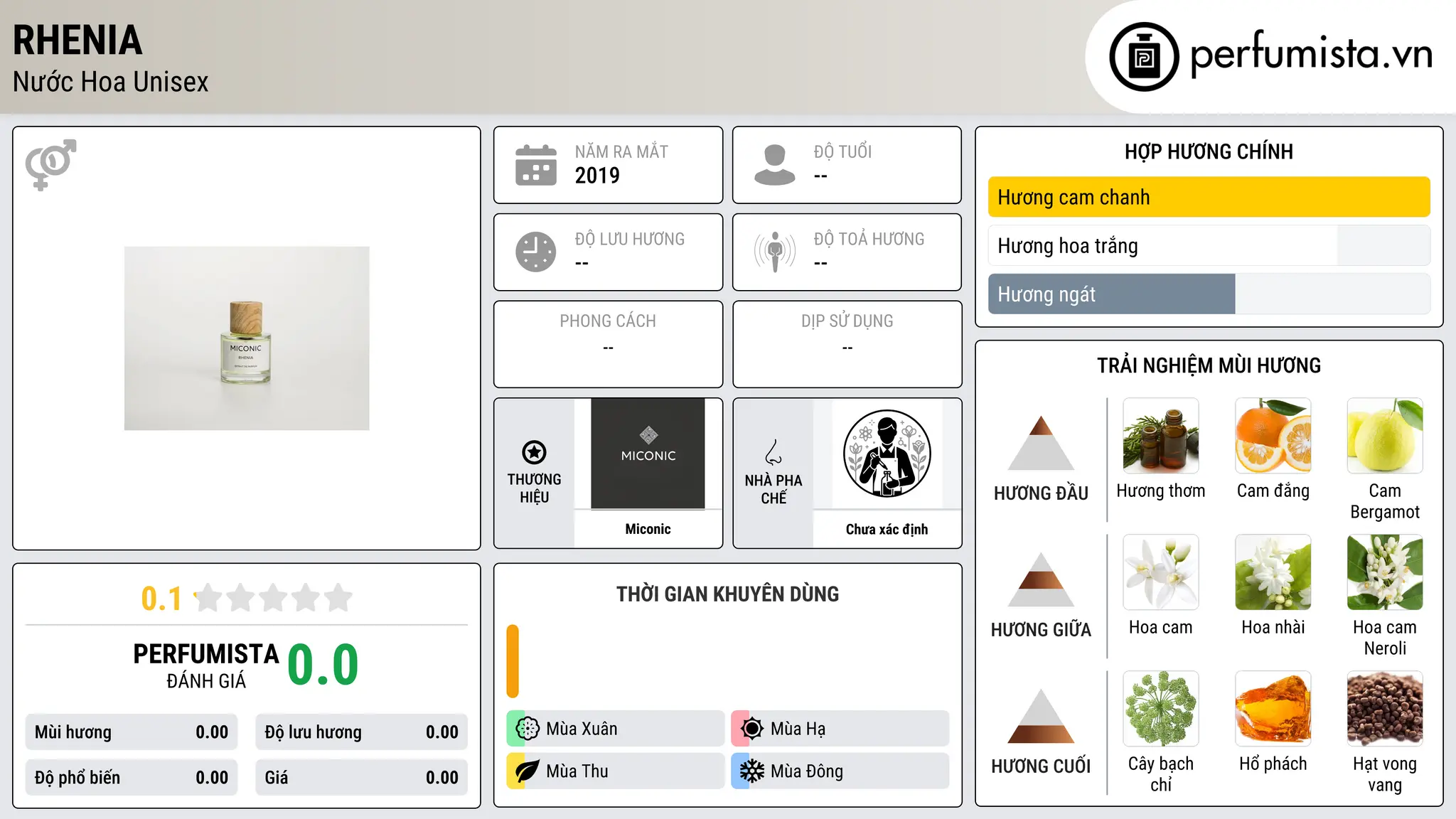Click the Hương hoa trắng accord bar
The image size is (1456, 819).
click(1209, 245)
